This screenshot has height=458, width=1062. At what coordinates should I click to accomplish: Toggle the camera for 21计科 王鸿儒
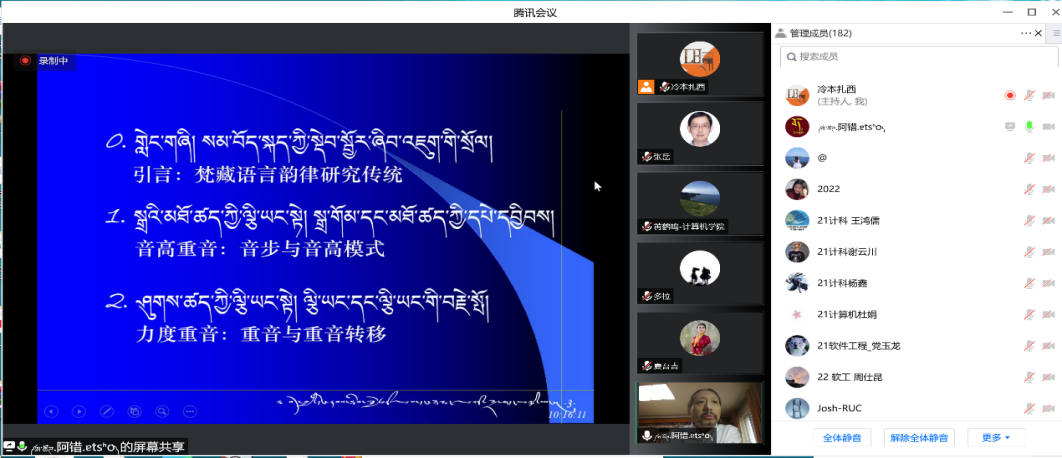coord(1048,220)
